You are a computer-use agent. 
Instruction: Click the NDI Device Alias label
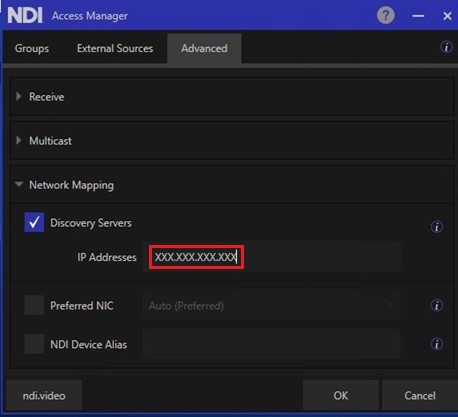(89, 344)
